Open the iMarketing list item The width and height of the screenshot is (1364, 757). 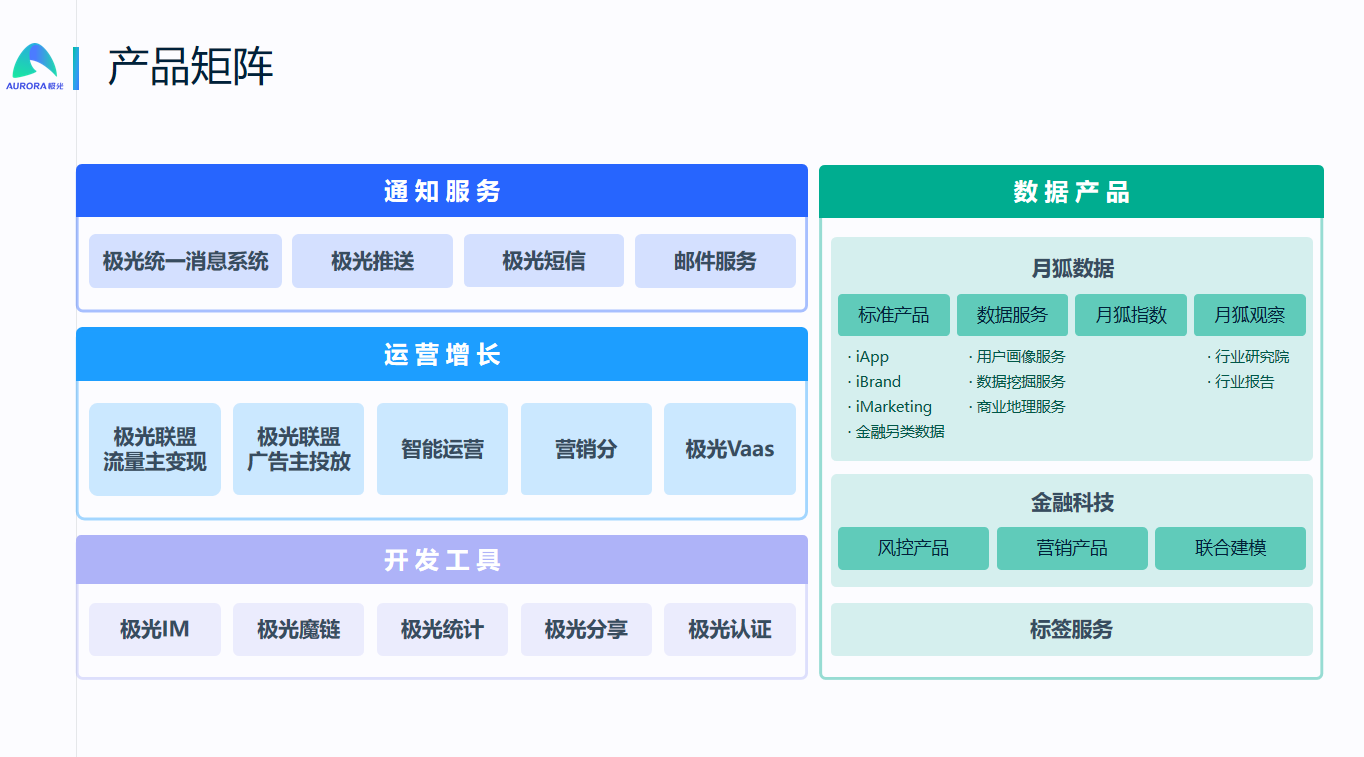coord(893,407)
